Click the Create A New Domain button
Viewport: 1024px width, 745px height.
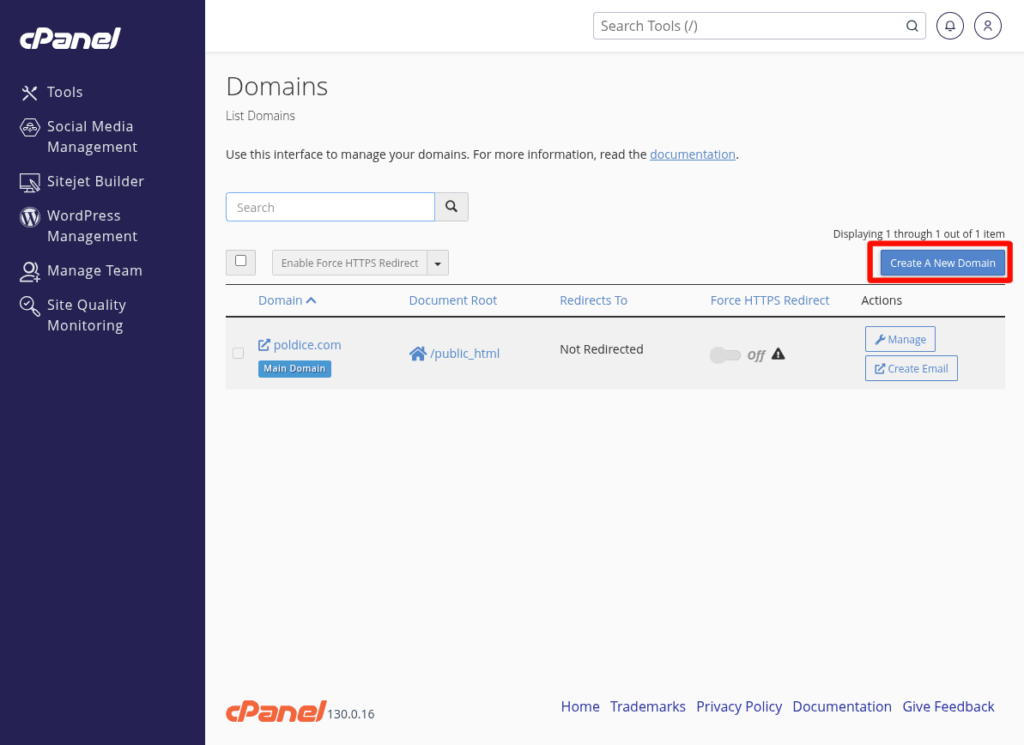coord(942,263)
